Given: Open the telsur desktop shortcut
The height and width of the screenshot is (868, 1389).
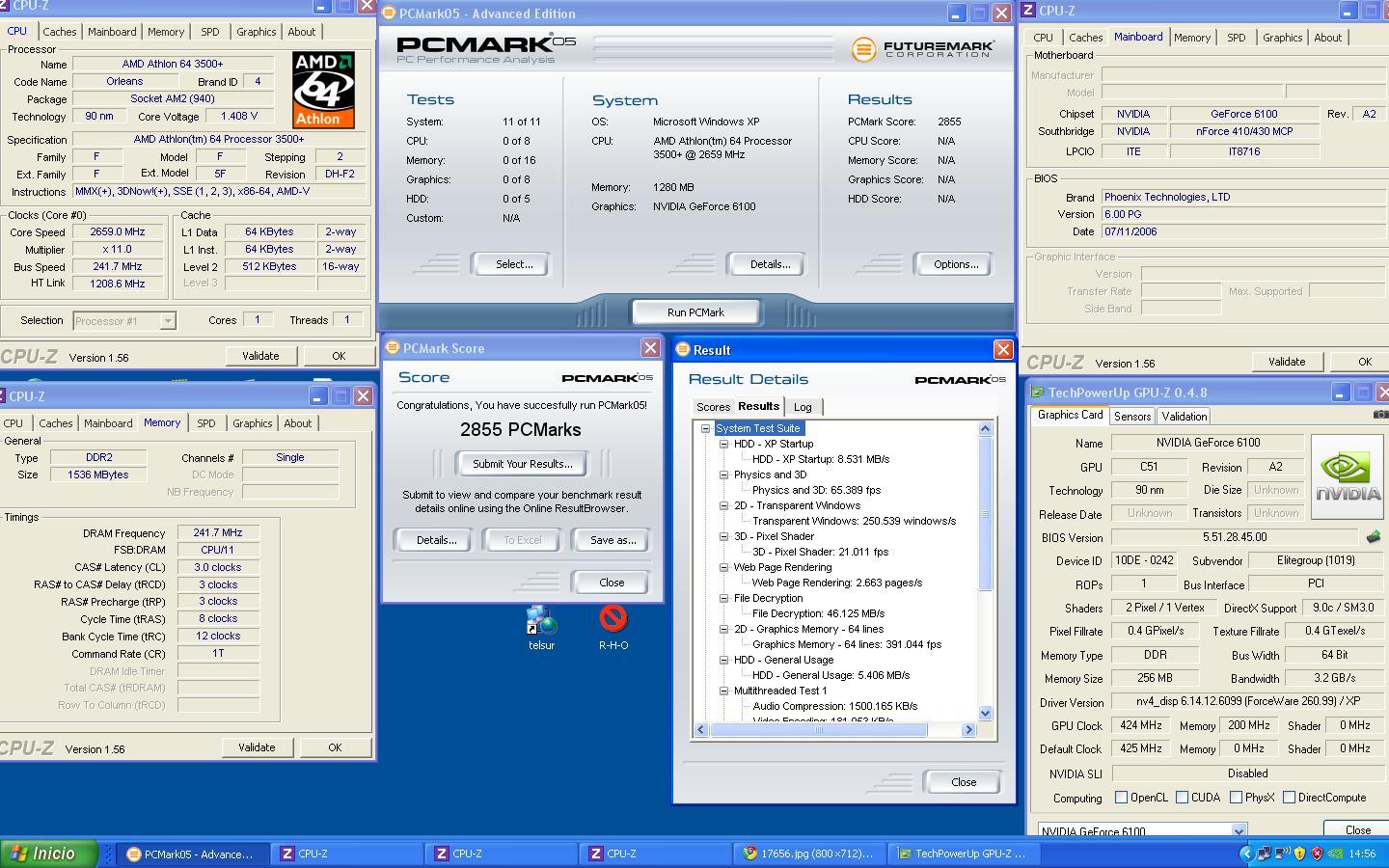Looking at the screenshot, I should point(541,628).
